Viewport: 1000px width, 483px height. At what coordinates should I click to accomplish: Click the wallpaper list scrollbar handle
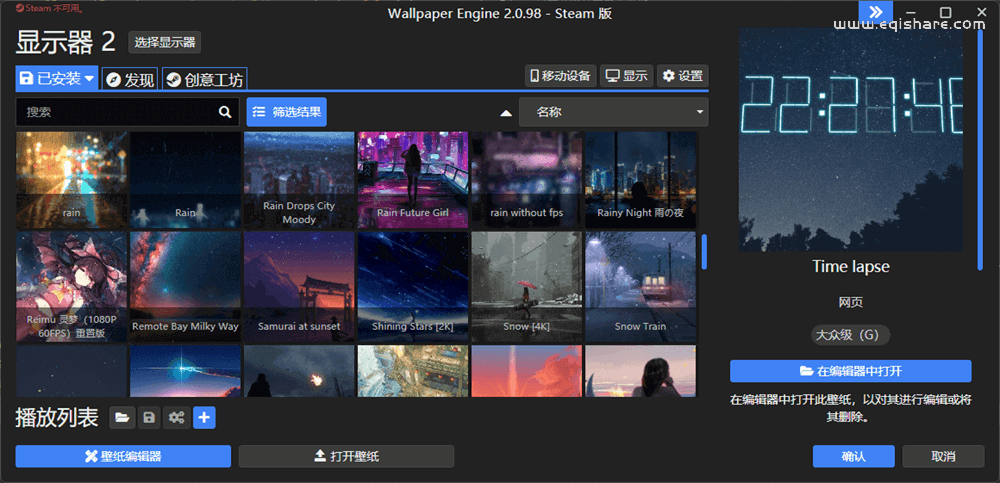[705, 251]
